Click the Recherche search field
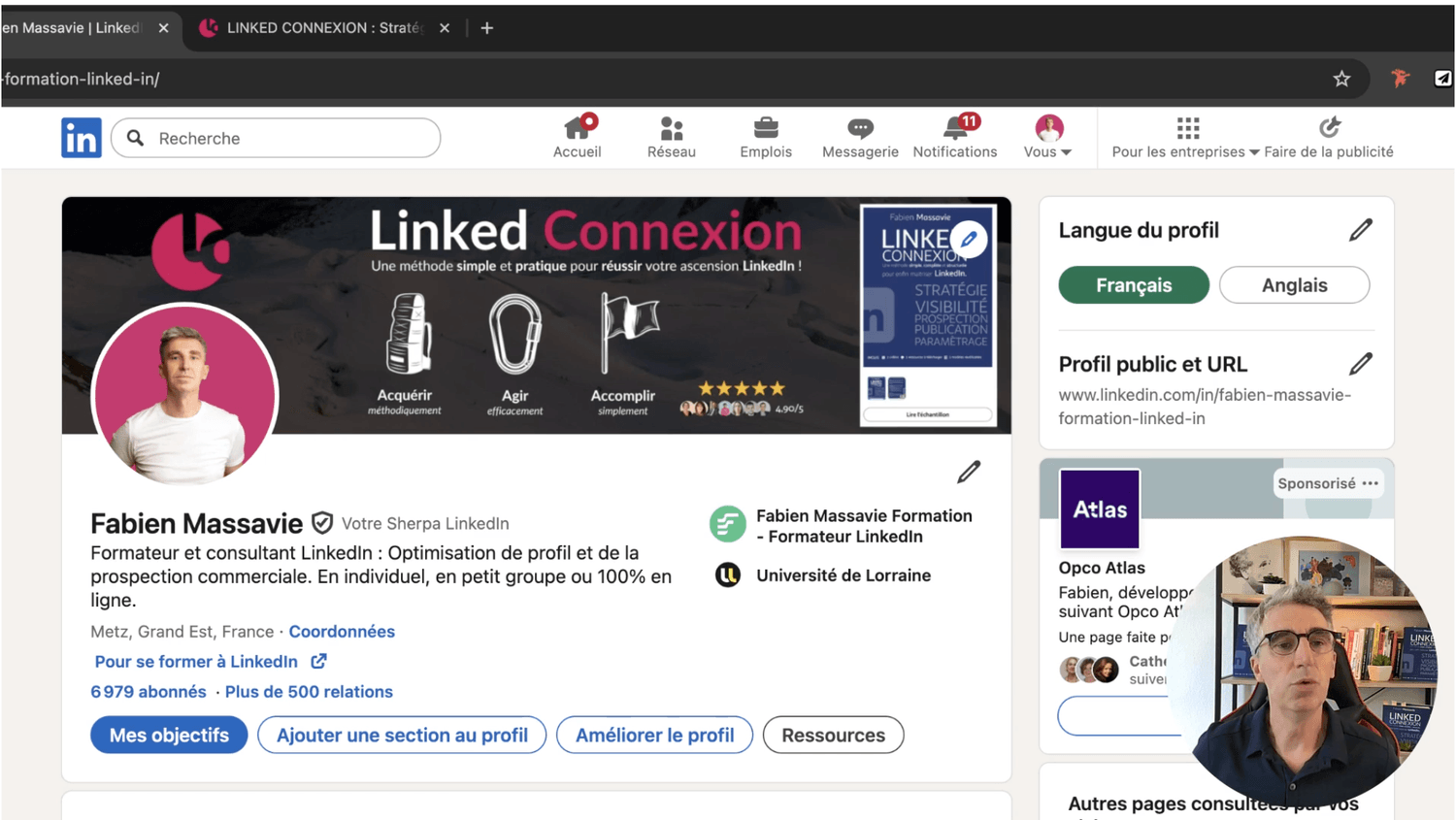The height and width of the screenshot is (820, 1456). [276, 138]
